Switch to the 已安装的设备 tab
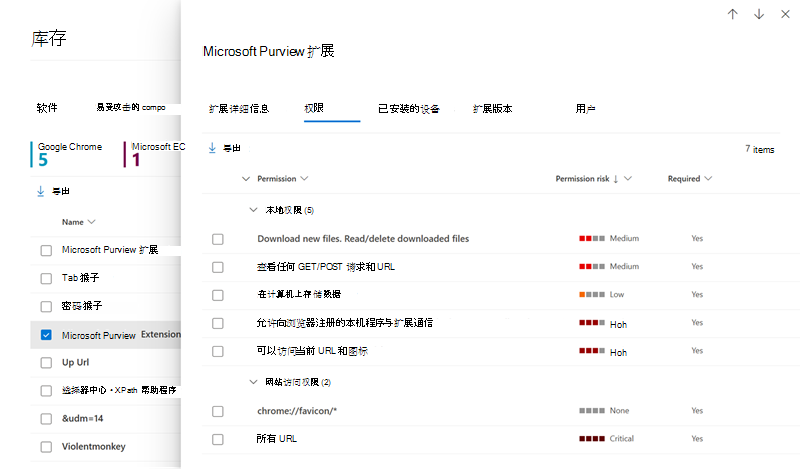Screen dimensions: 800x470 (409, 109)
